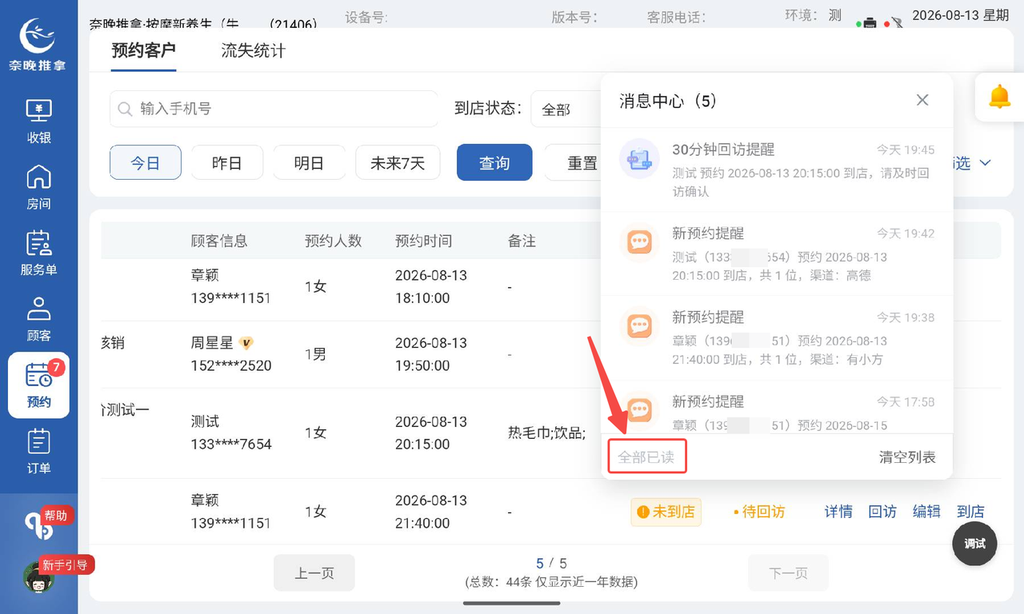The height and width of the screenshot is (614, 1024).
Task: Click the chat icon of 今天 19:38 新预约提醒
Action: coord(639,326)
